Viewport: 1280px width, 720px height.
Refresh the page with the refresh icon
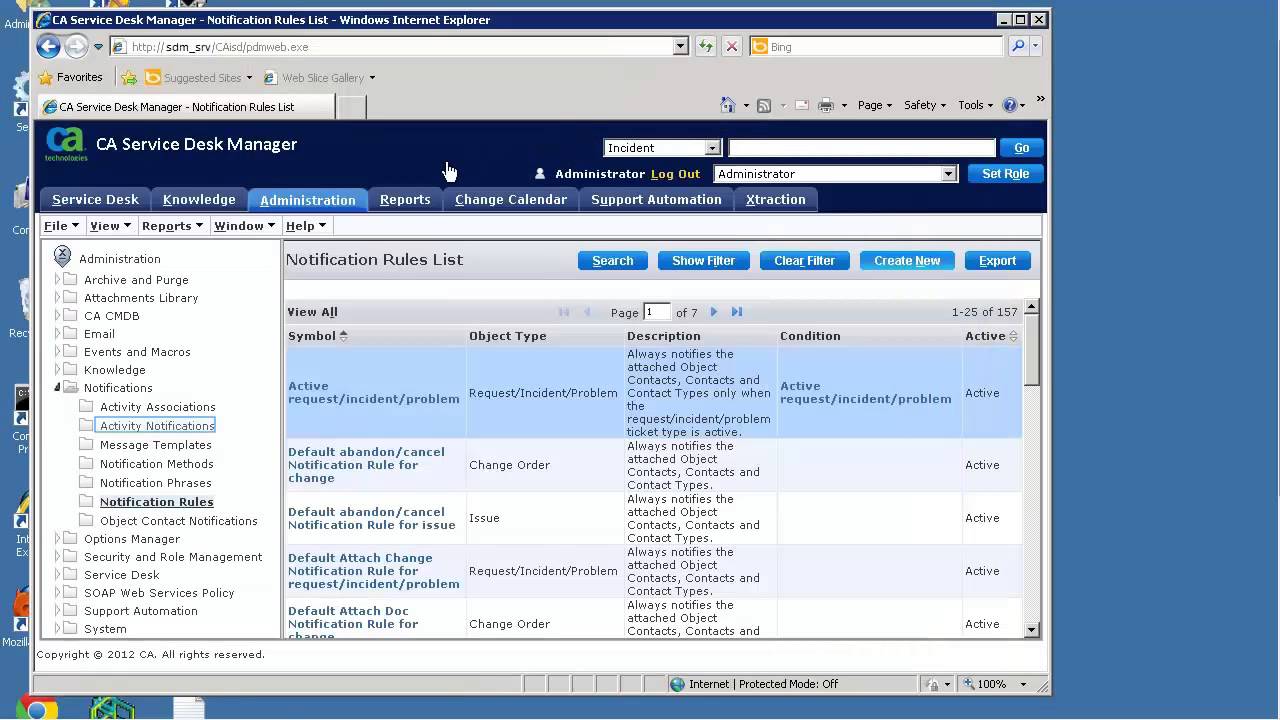[706, 46]
